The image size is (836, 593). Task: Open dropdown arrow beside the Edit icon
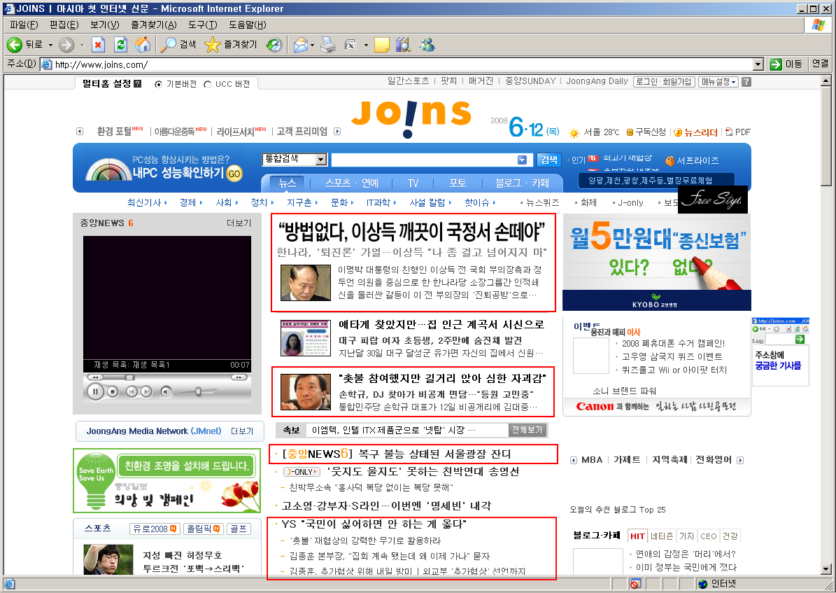(x=366, y=45)
